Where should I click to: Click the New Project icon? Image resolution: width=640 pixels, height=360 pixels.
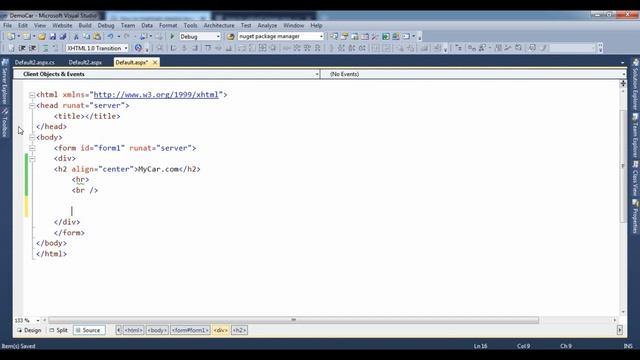click(x=11, y=37)
